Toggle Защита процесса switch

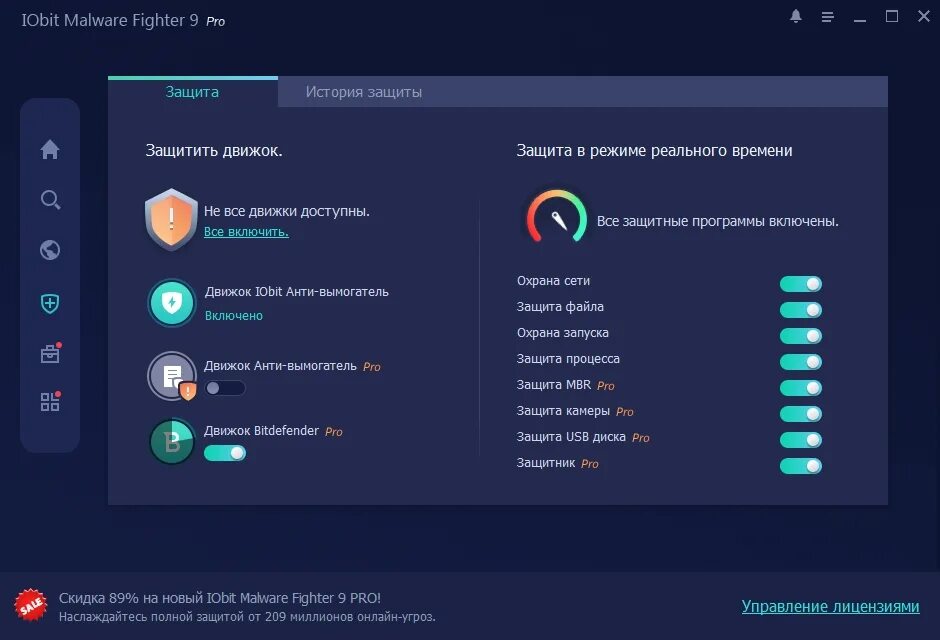tap(801, 362)
